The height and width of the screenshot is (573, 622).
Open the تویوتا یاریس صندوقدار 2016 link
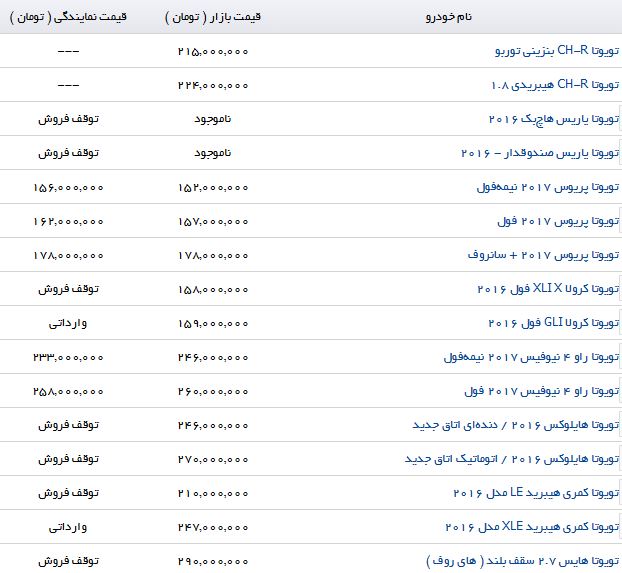click(x=540, y=153)
